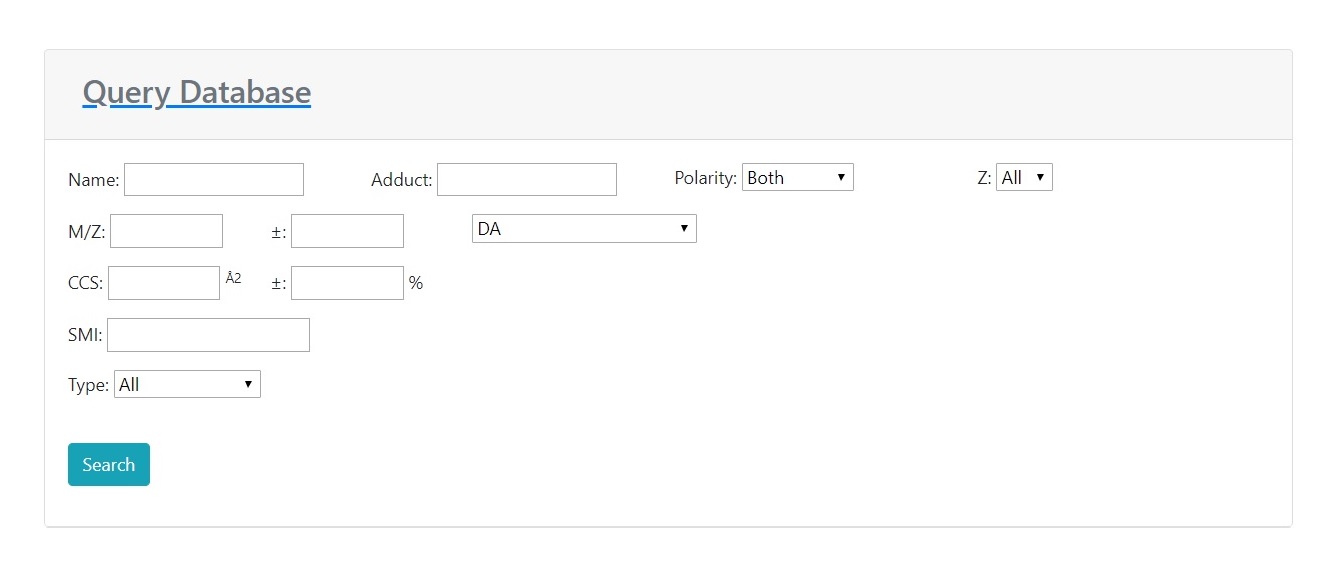The height and width of the screenshot is (567, 1340).
Task: Click the Type: label text
Action: point(88,386)
